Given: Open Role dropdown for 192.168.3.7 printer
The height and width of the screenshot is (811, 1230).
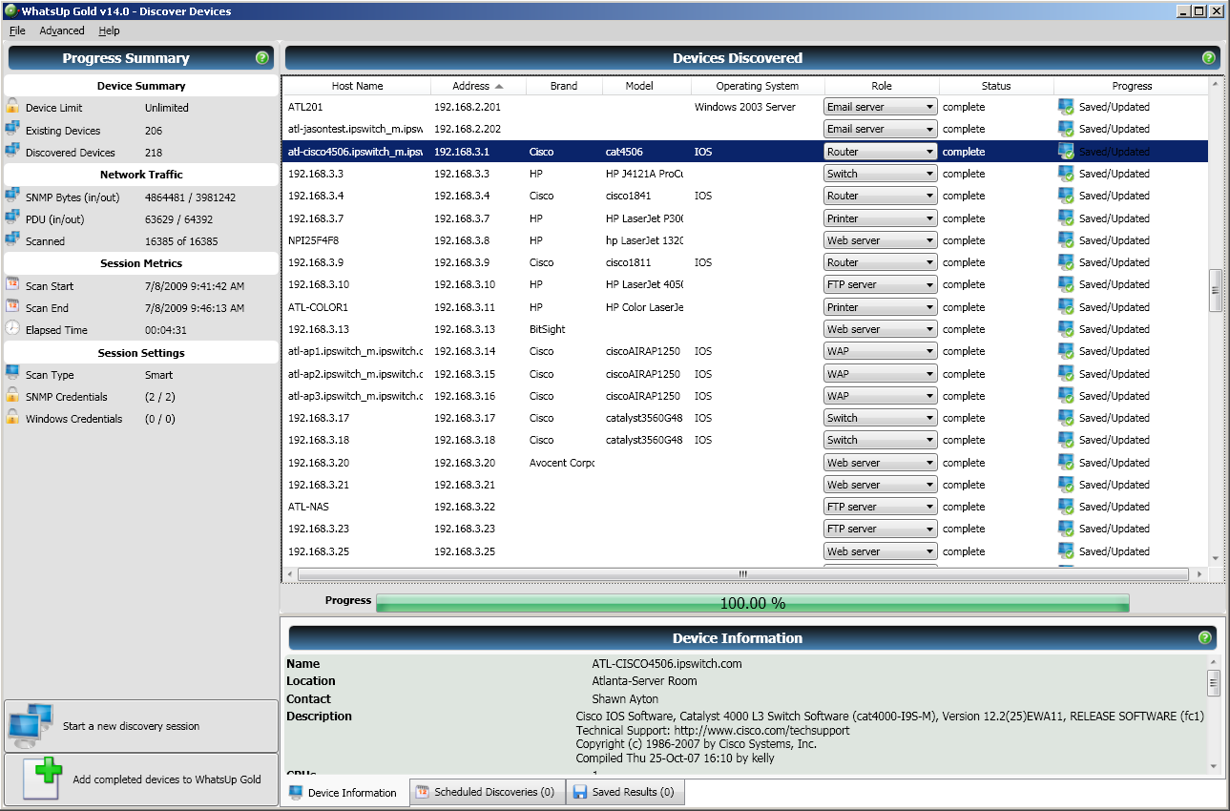Looking at the screenshot, I should [x=880, y=218].
